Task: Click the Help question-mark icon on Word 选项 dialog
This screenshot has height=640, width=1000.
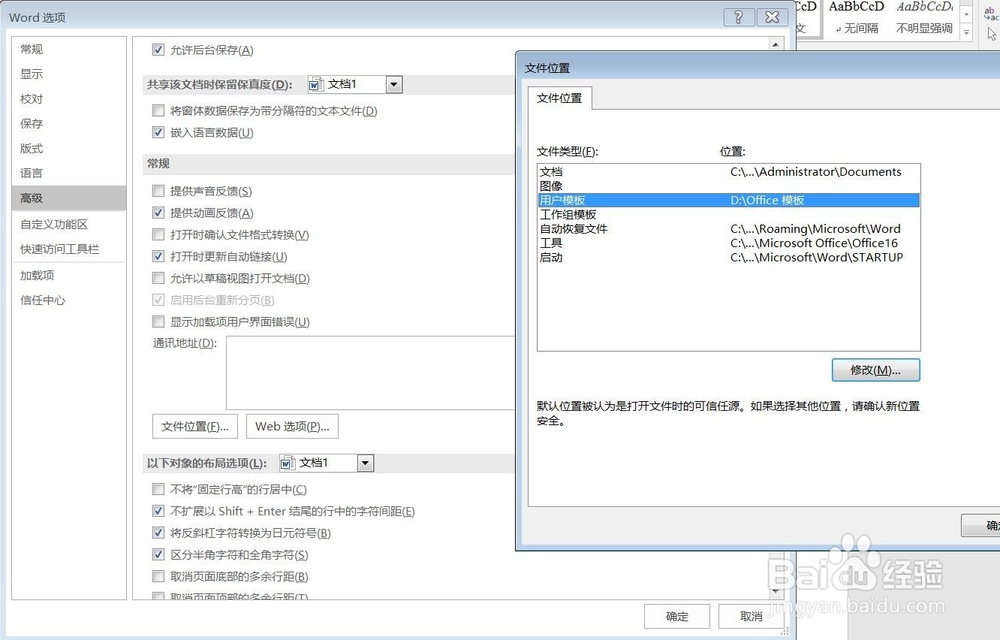Action: click(738, 17)
